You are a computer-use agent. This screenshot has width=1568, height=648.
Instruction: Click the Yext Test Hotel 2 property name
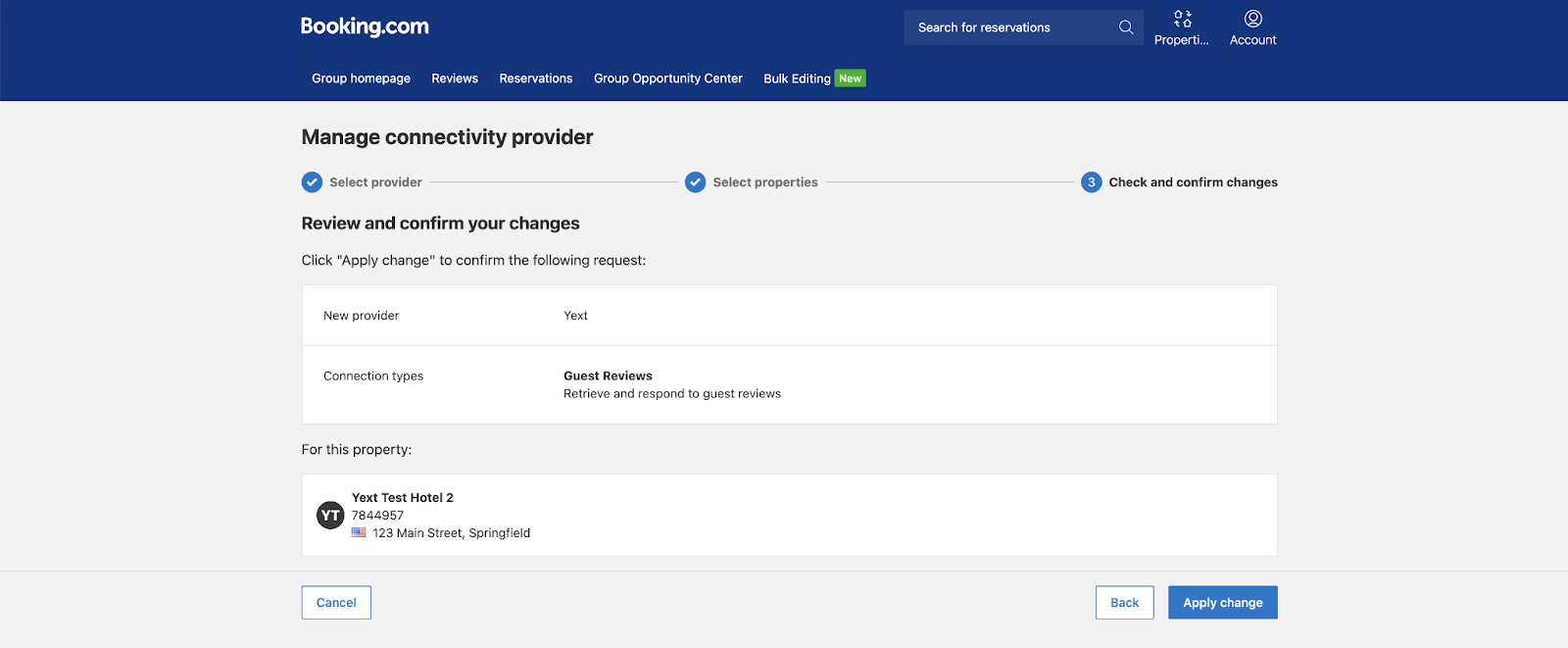[x=402, y=498]
